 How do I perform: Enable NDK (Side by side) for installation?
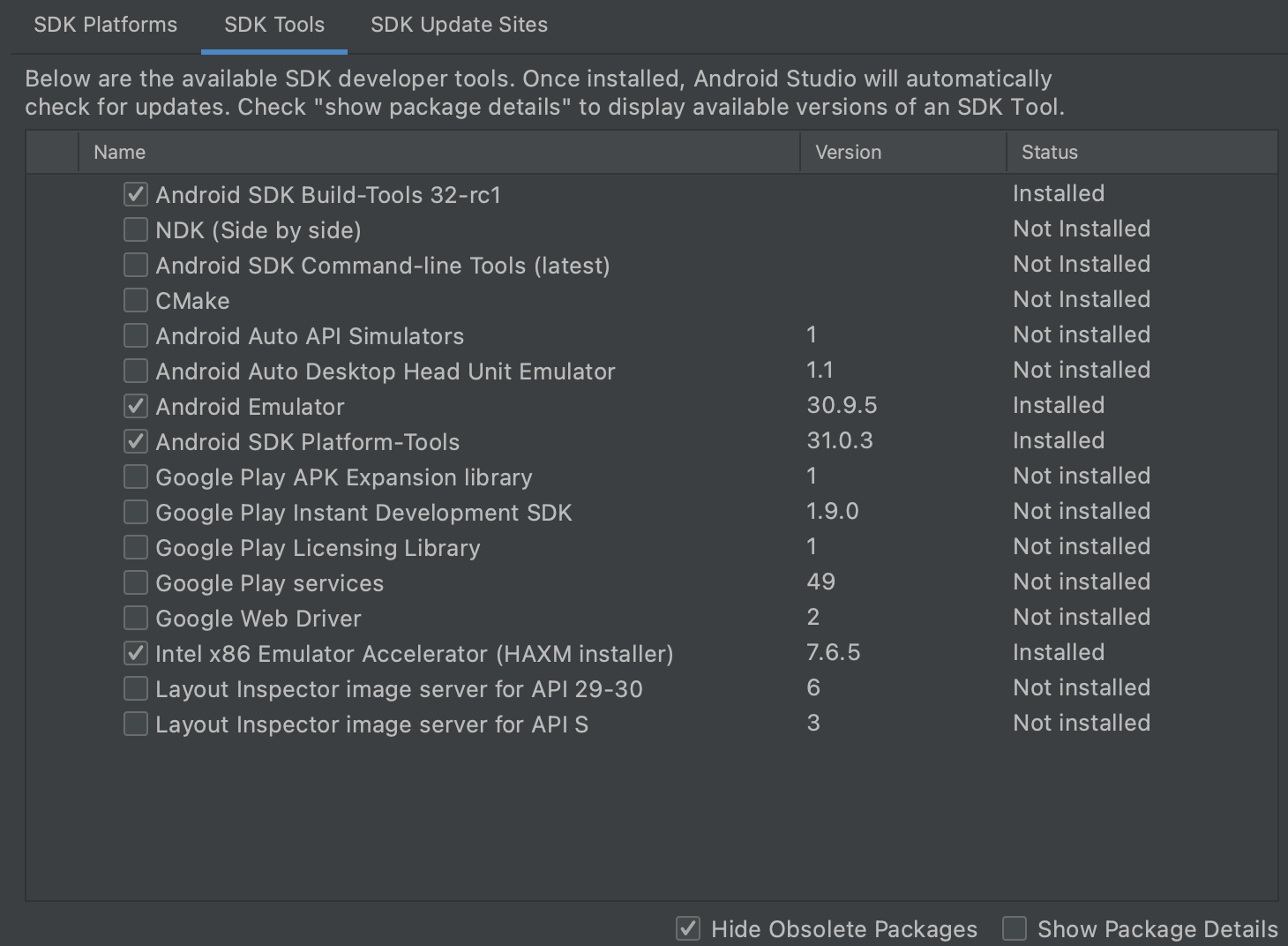pyautogui.click(x=135, y=229)
